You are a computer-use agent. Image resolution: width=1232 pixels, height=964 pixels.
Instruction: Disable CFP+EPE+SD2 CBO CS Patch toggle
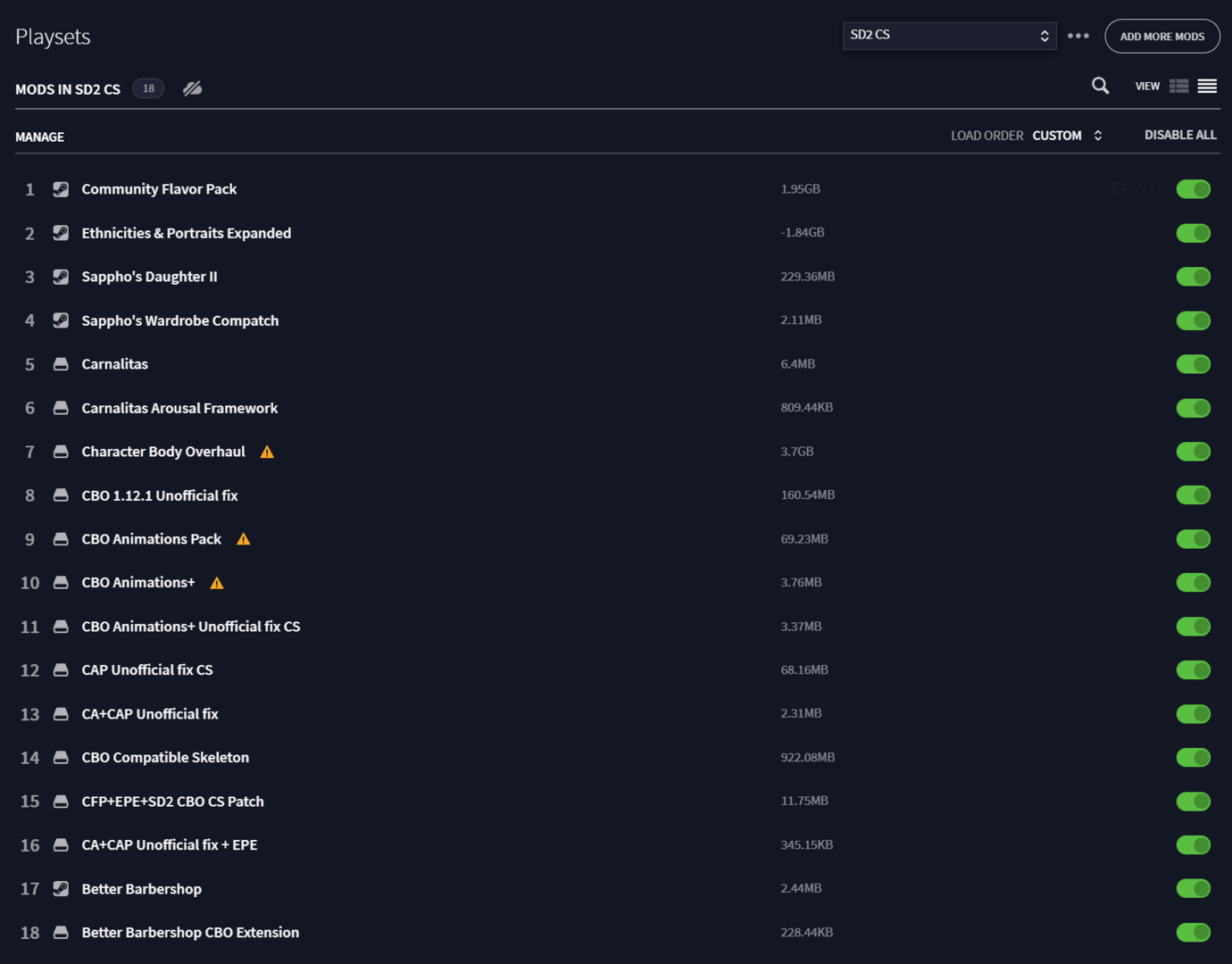[1194, 802]
